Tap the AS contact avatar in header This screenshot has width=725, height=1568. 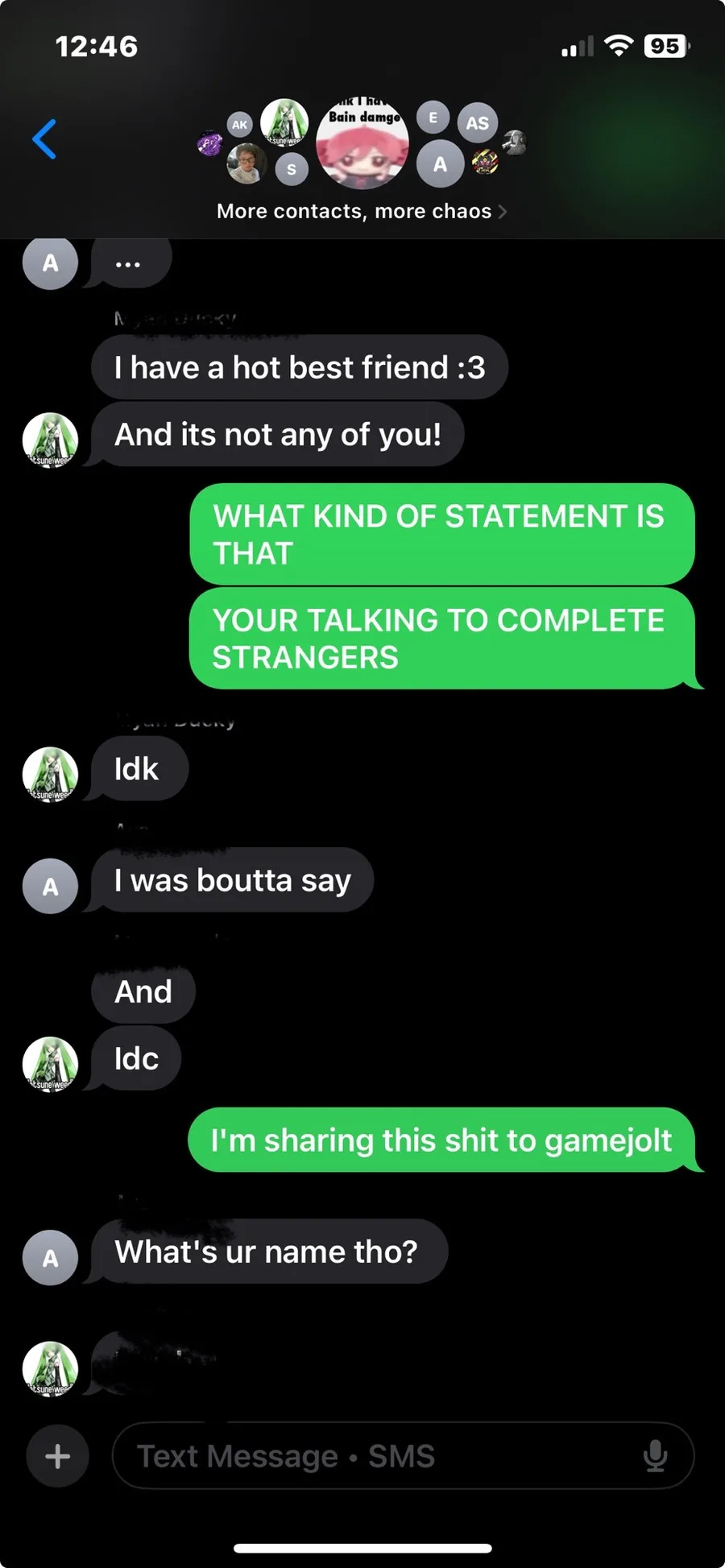click(x=478, y=123)
